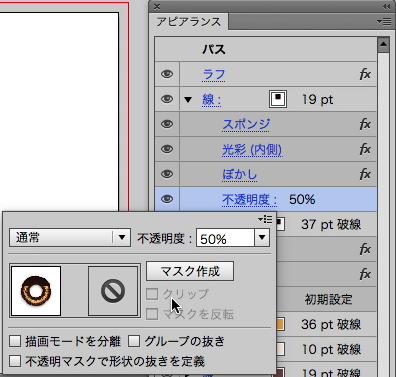The width and height of the screenshot is (396, 377).
Task: Click the 不透明度: link in the highlighted row
Action: click(x=250, y=200)
